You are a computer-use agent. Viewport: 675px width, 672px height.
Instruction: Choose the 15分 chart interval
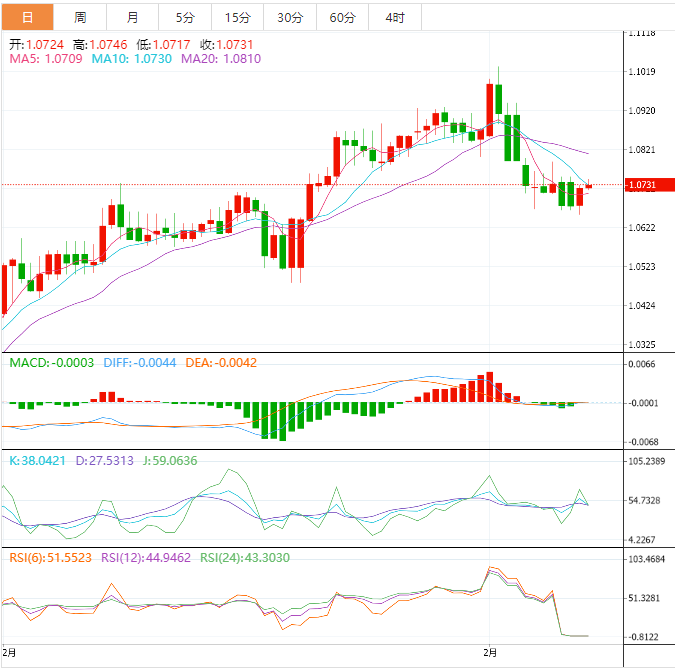click(238, 17)
